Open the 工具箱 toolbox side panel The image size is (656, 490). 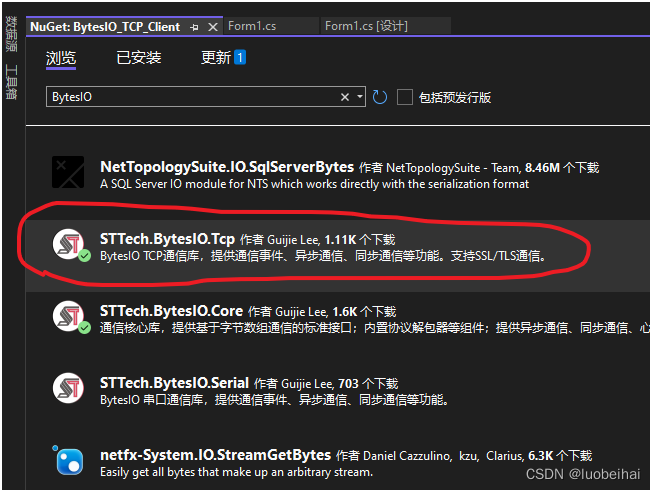(x=11, y=82)
